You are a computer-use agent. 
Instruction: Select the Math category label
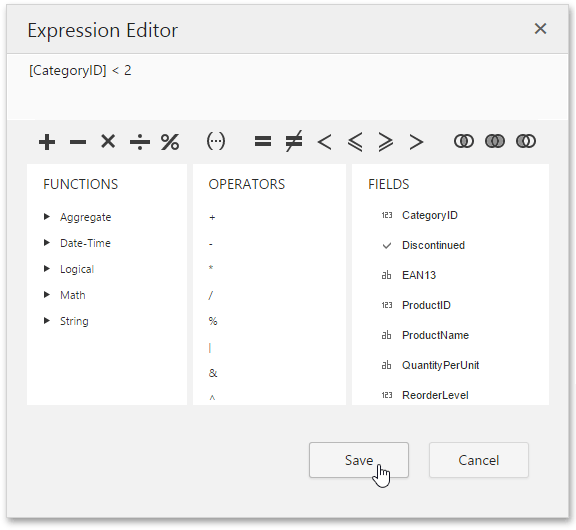73,295
